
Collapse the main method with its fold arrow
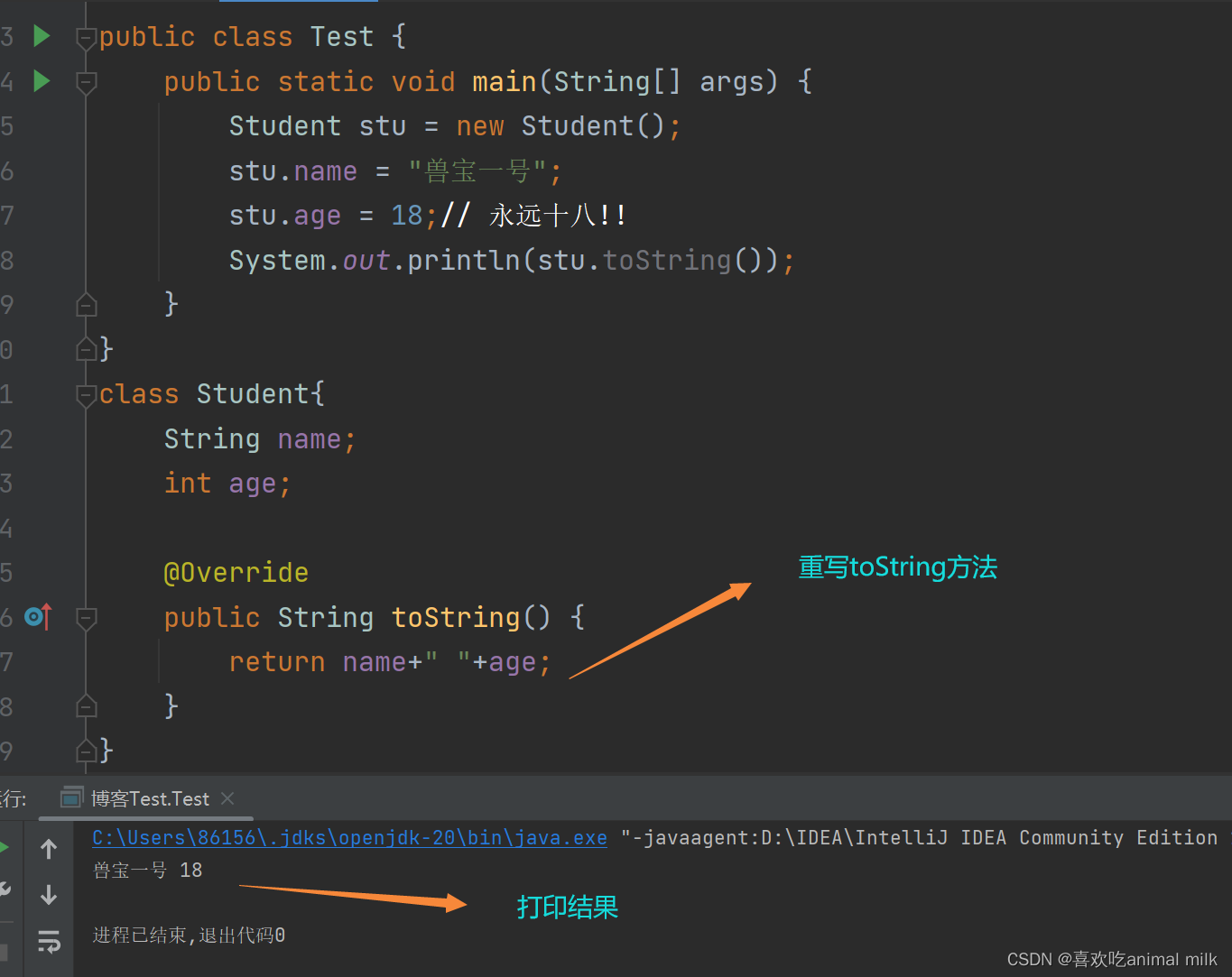coord(86,82)
